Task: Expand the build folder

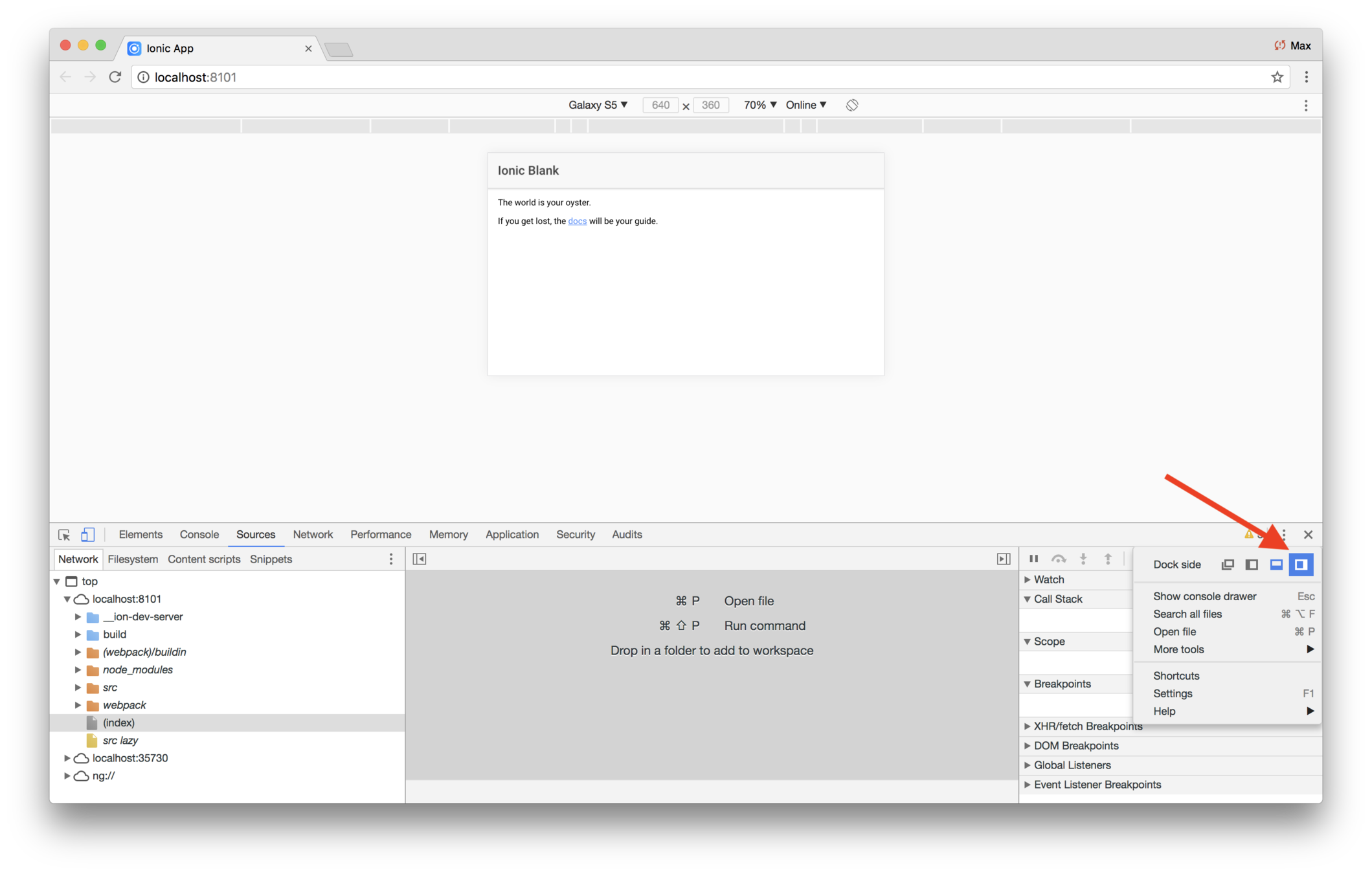Action: [78, 634]
